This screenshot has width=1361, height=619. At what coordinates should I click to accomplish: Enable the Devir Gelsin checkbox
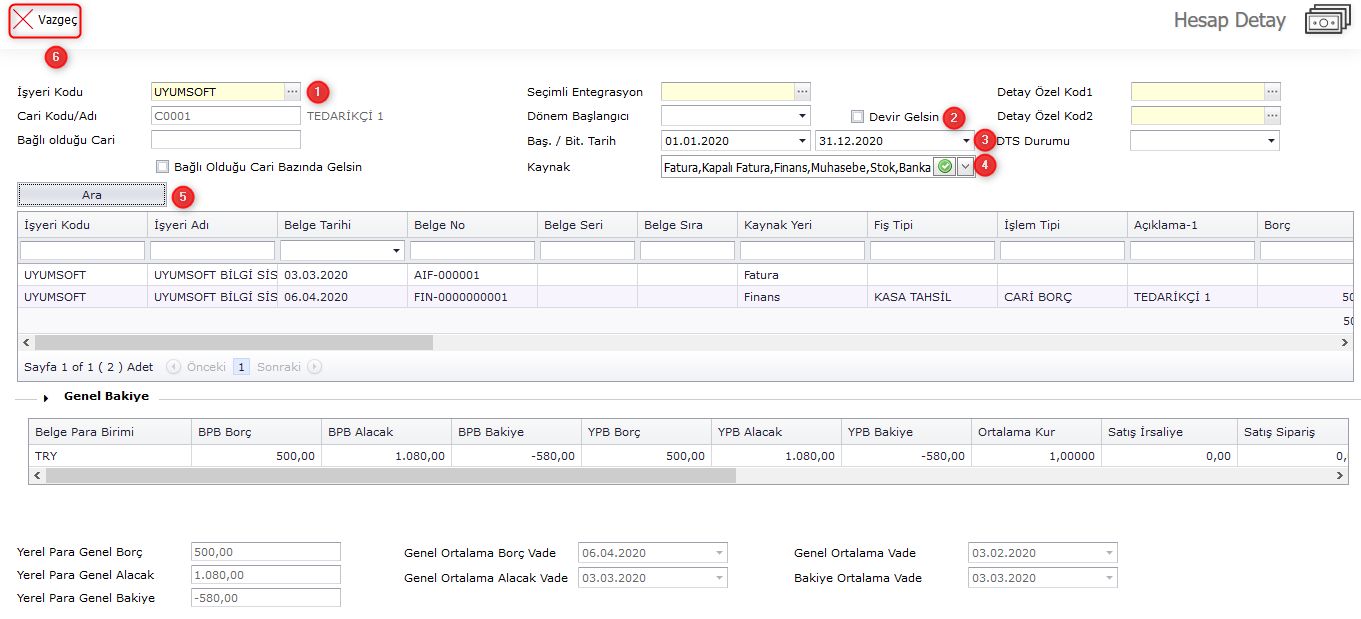(x=857, y=116)
